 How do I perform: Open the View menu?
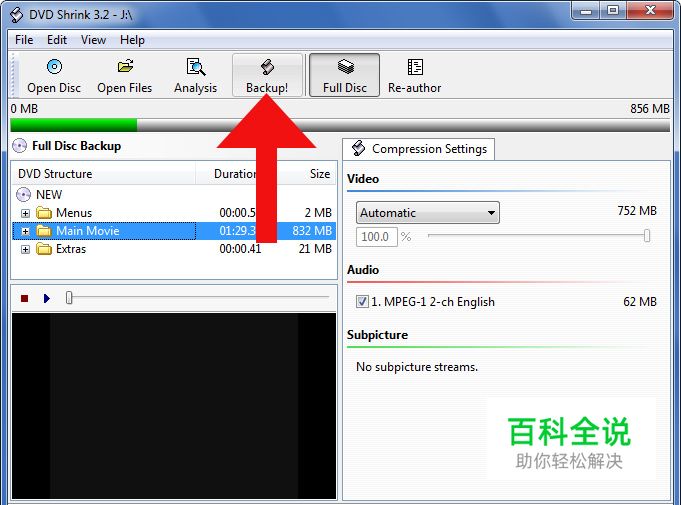[93, 40]
